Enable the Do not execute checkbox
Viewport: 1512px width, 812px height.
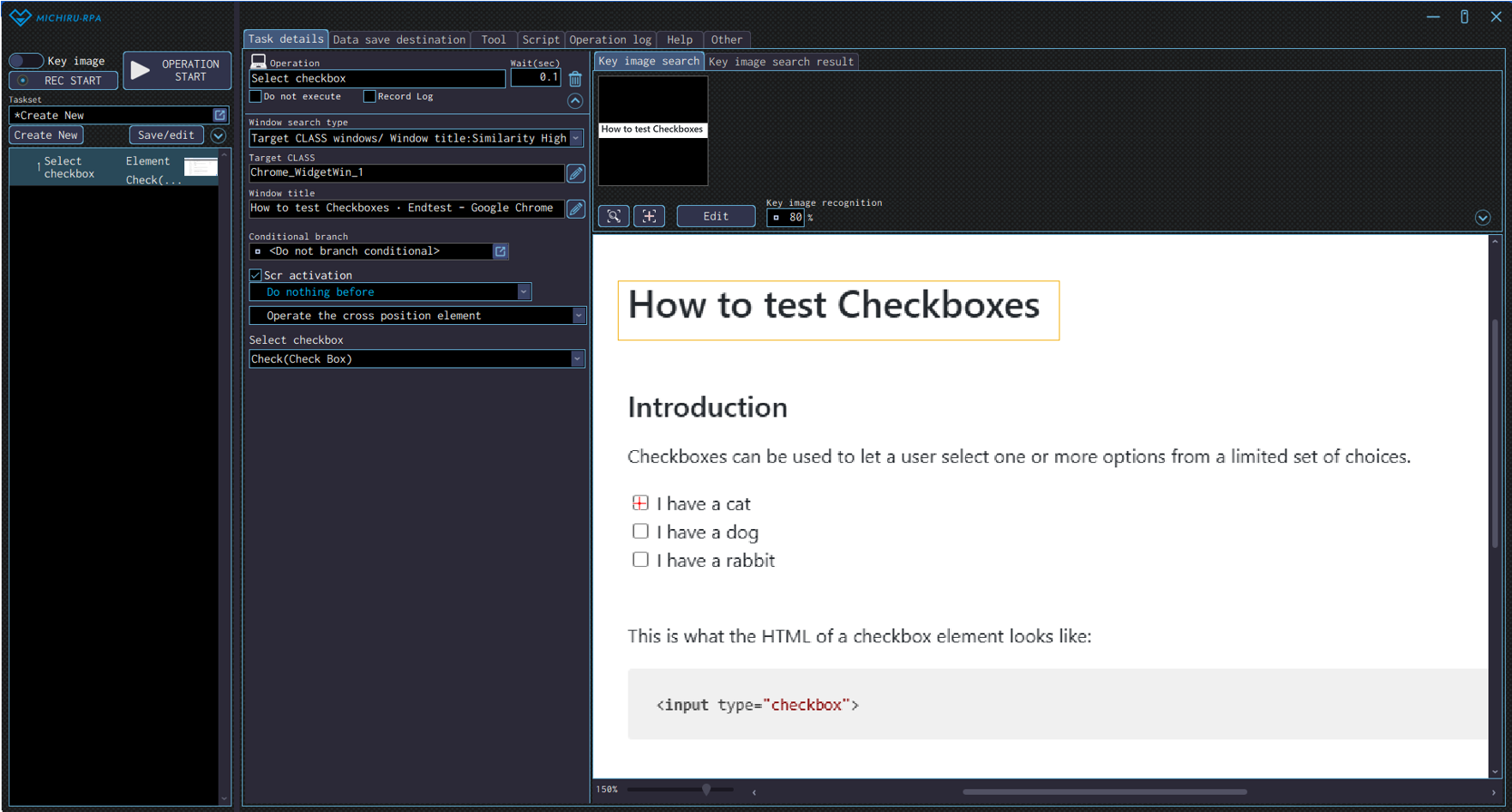[x=255, y=97]
